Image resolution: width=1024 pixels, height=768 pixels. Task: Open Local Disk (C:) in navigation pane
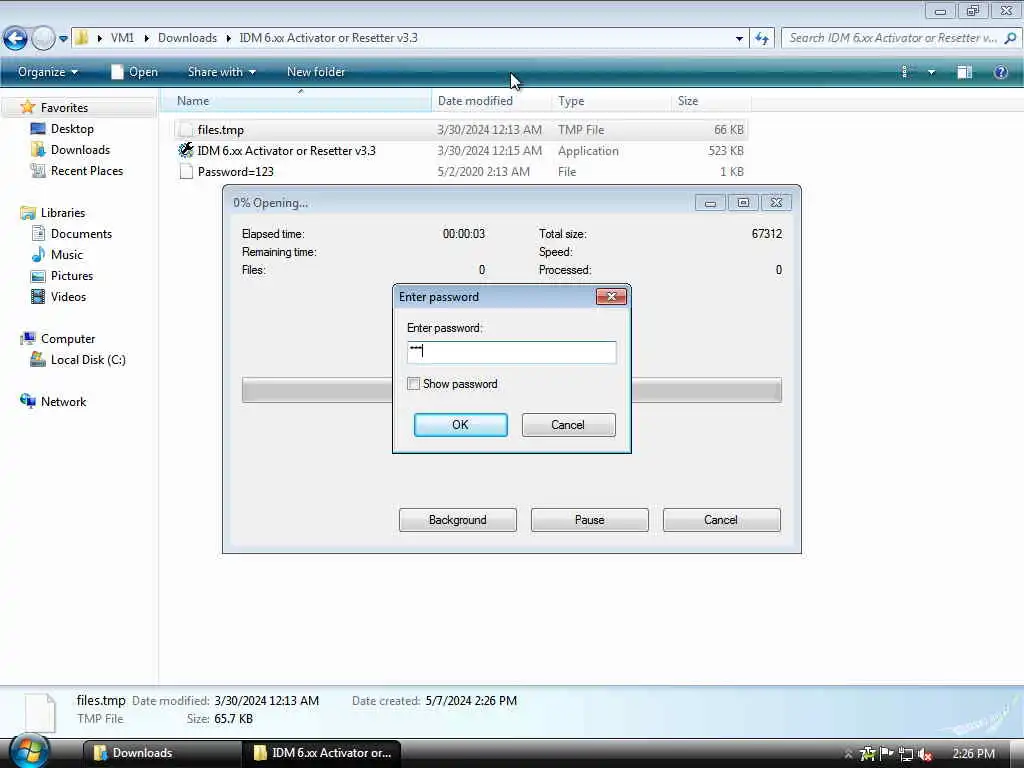pos(88,360)
